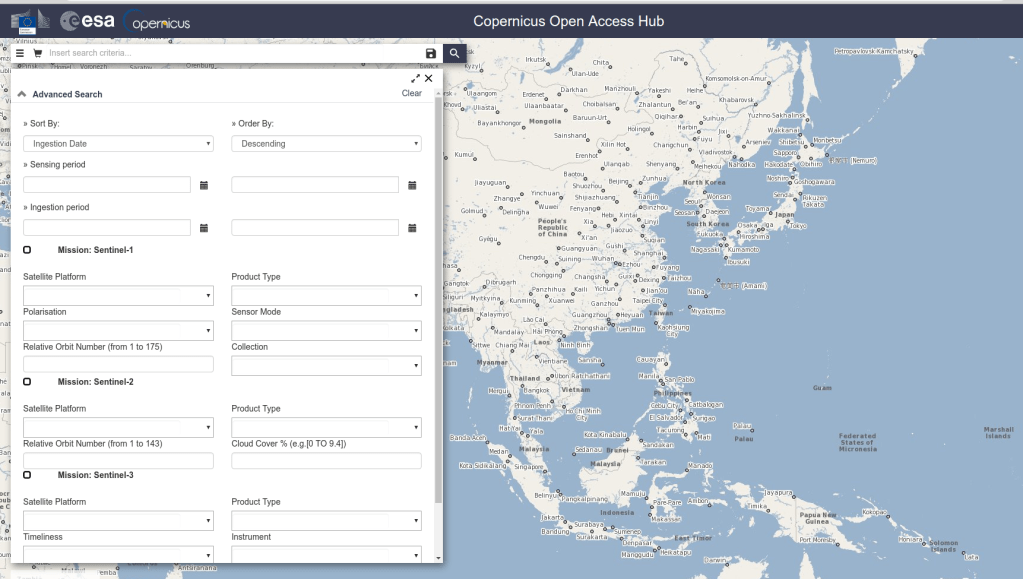Enable the Mission: Sentinel-1 checkbox

point(27,249)
